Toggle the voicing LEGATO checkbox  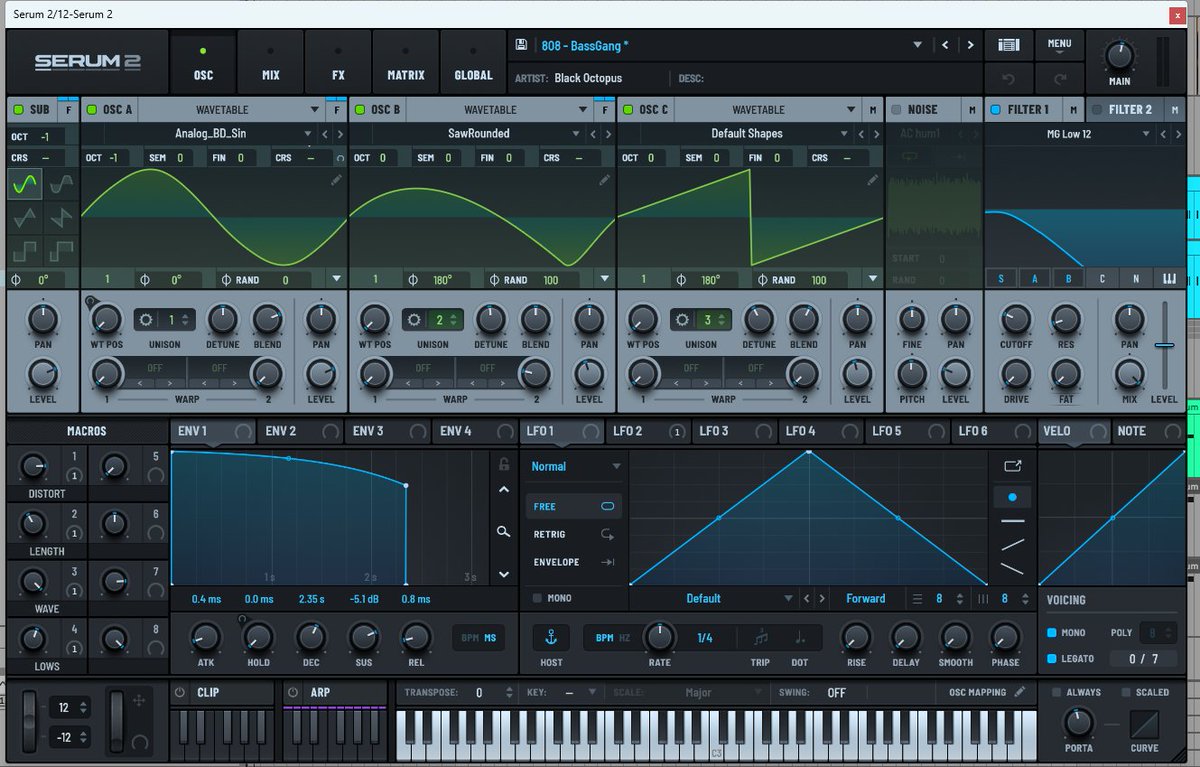[1051, 658]
